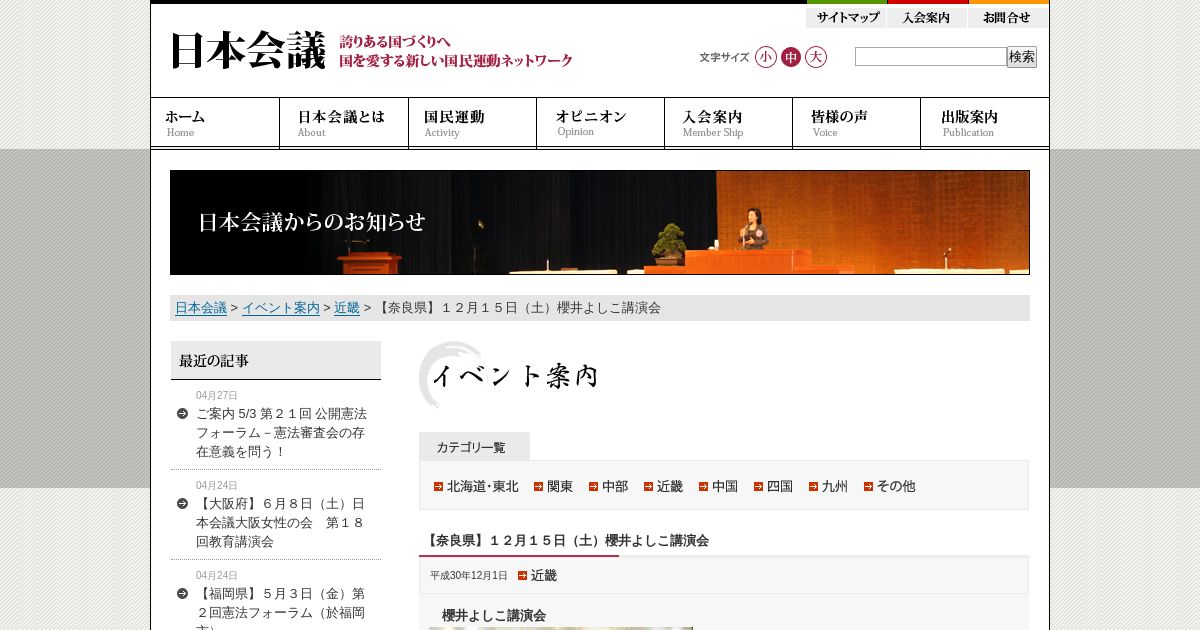Click イベント案内 breadcrumb link

[x=281, y=308]
